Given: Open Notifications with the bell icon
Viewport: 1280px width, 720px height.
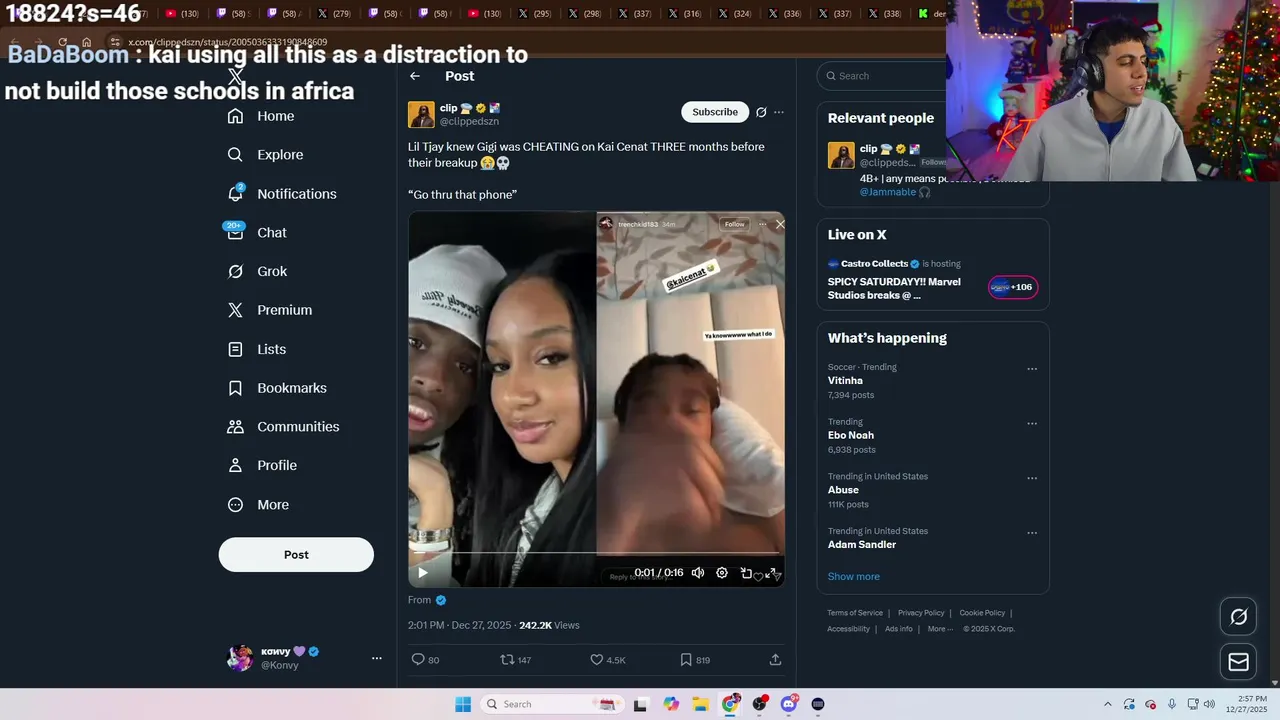Looking at the screenshot, I should point(282,194).
